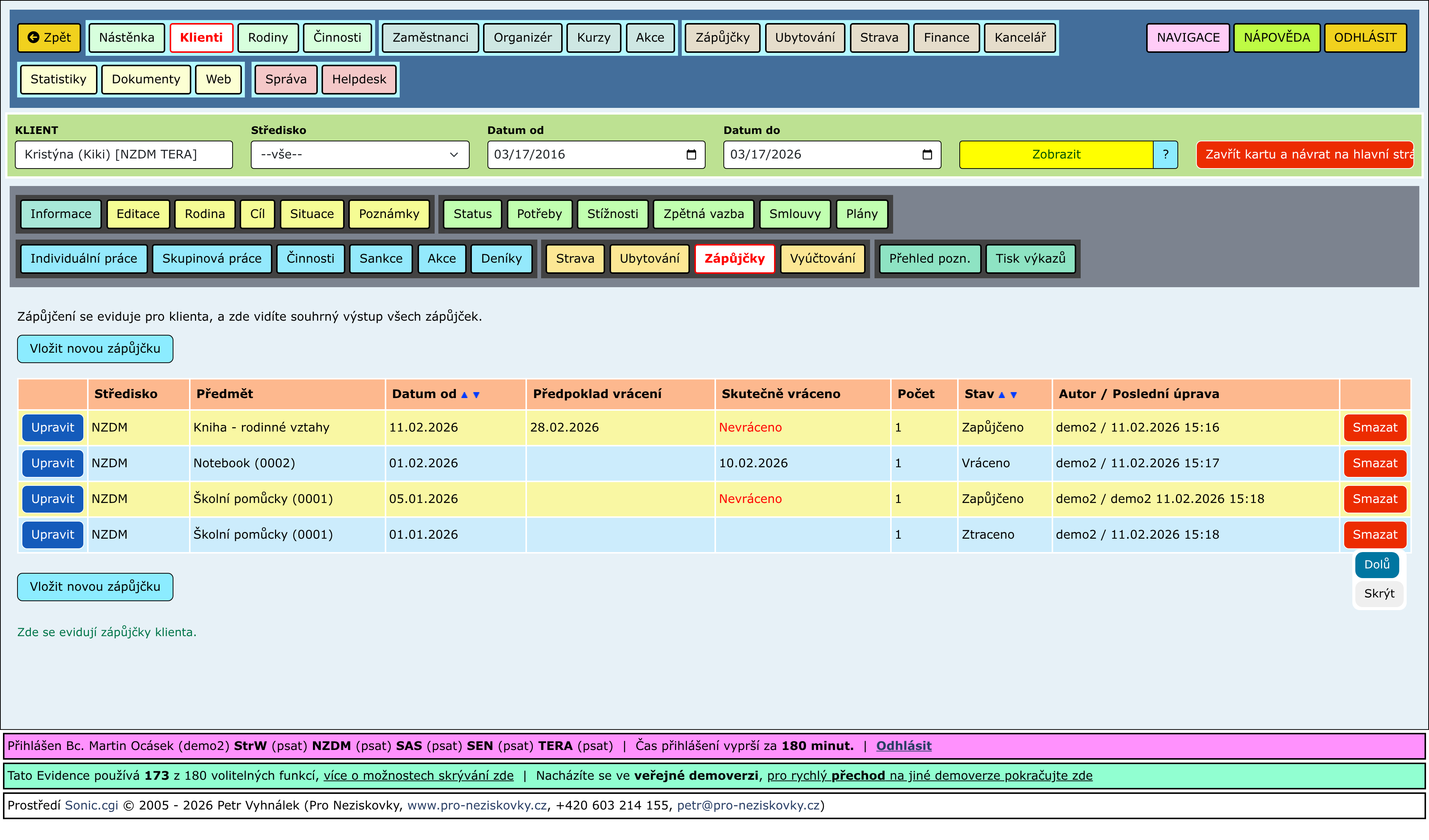1429x840 pixels.
Task: Expand the Středisko dropdown
Action: click(359, 155)
